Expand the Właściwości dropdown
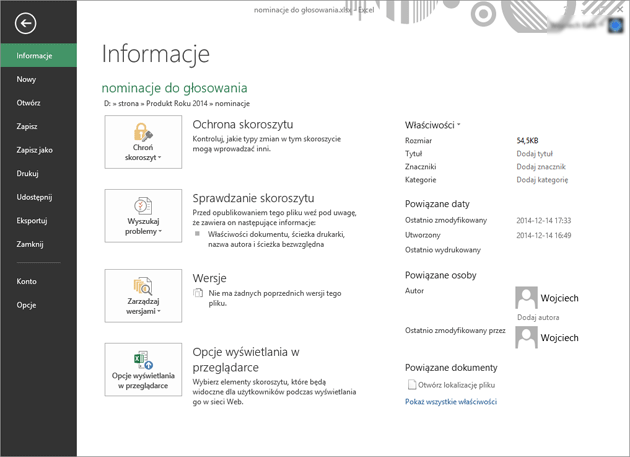 pyautogui.click(x=432, y=125)
